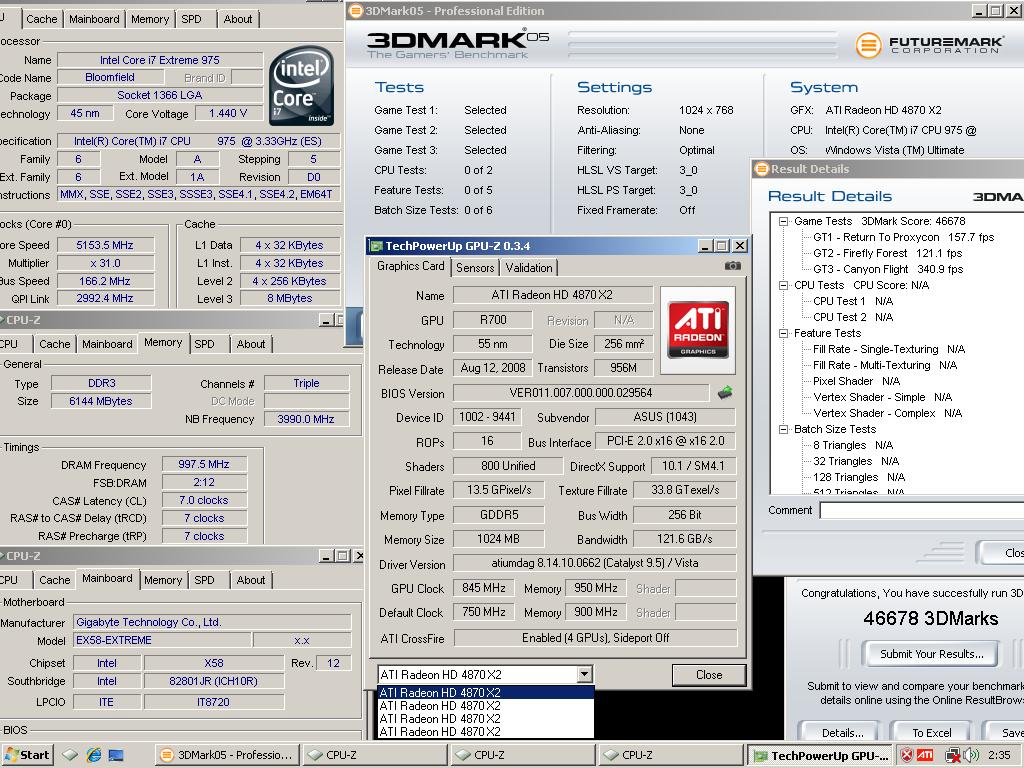Click the CPU-Z quick launch icon beside Start
This screenshot has width=1024, height=768.
pyautogui.click(x=70, y=755)
